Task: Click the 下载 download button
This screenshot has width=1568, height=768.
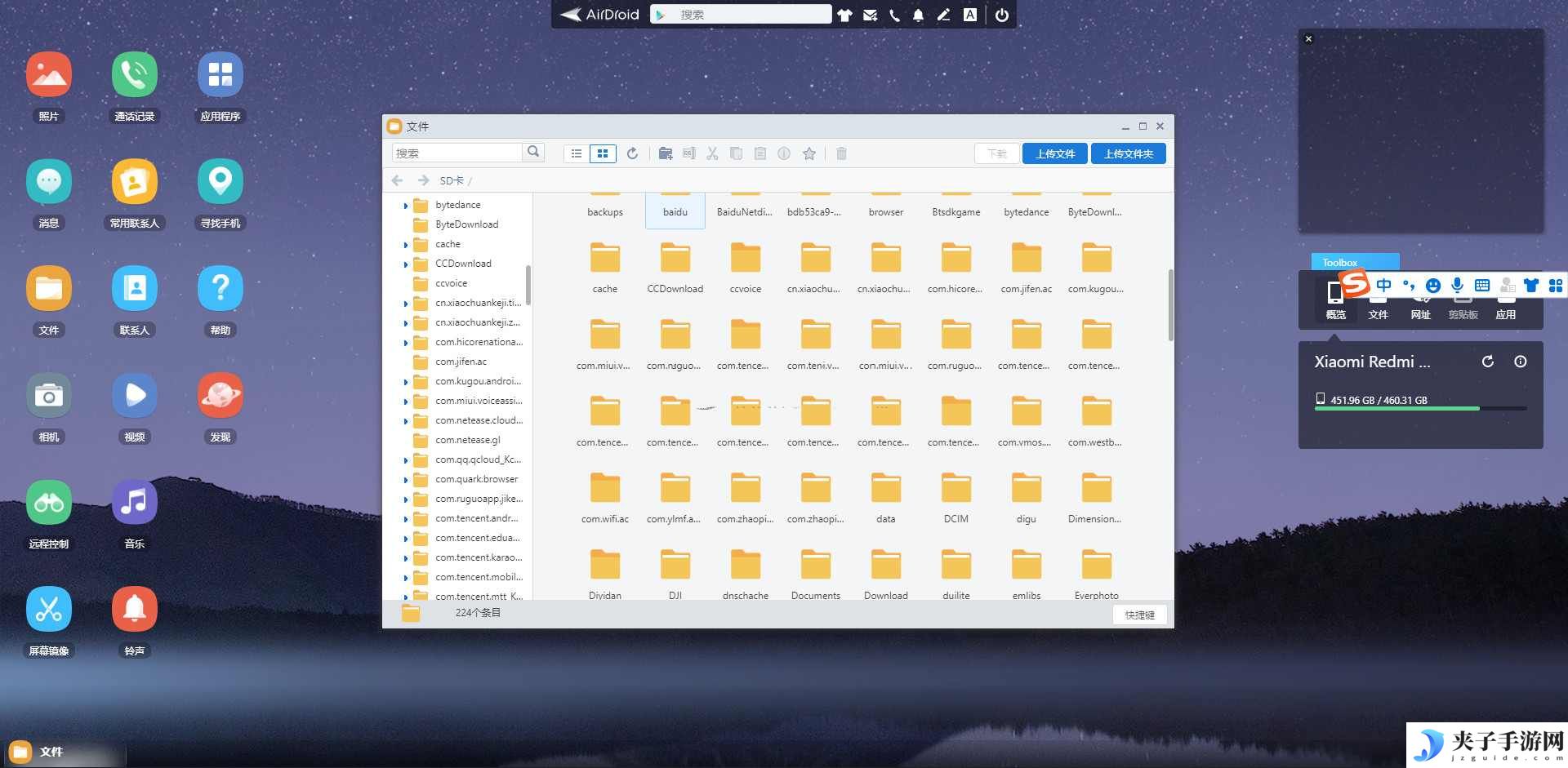Action: (x=997, y=153)
